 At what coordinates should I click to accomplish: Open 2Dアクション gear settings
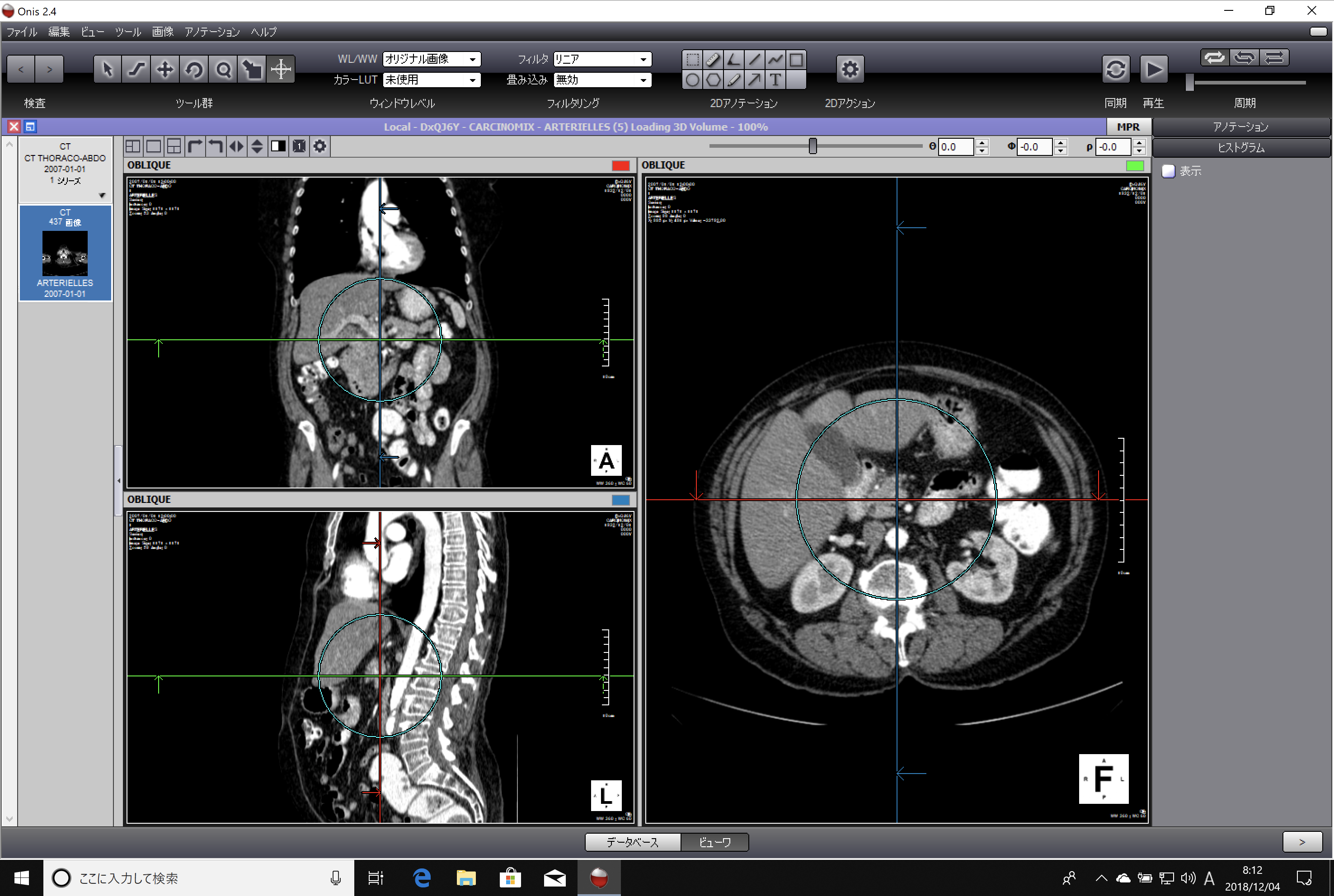pyautogui.click(x=849, y=70)
